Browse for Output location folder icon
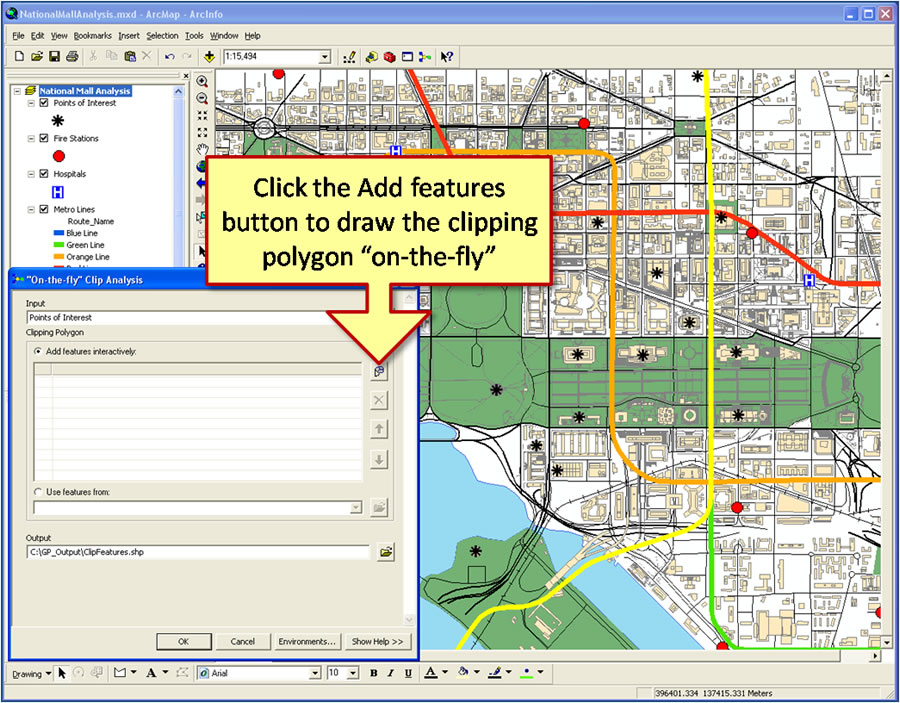This screenshot has width=900, height=703. (x=386, y=552)
